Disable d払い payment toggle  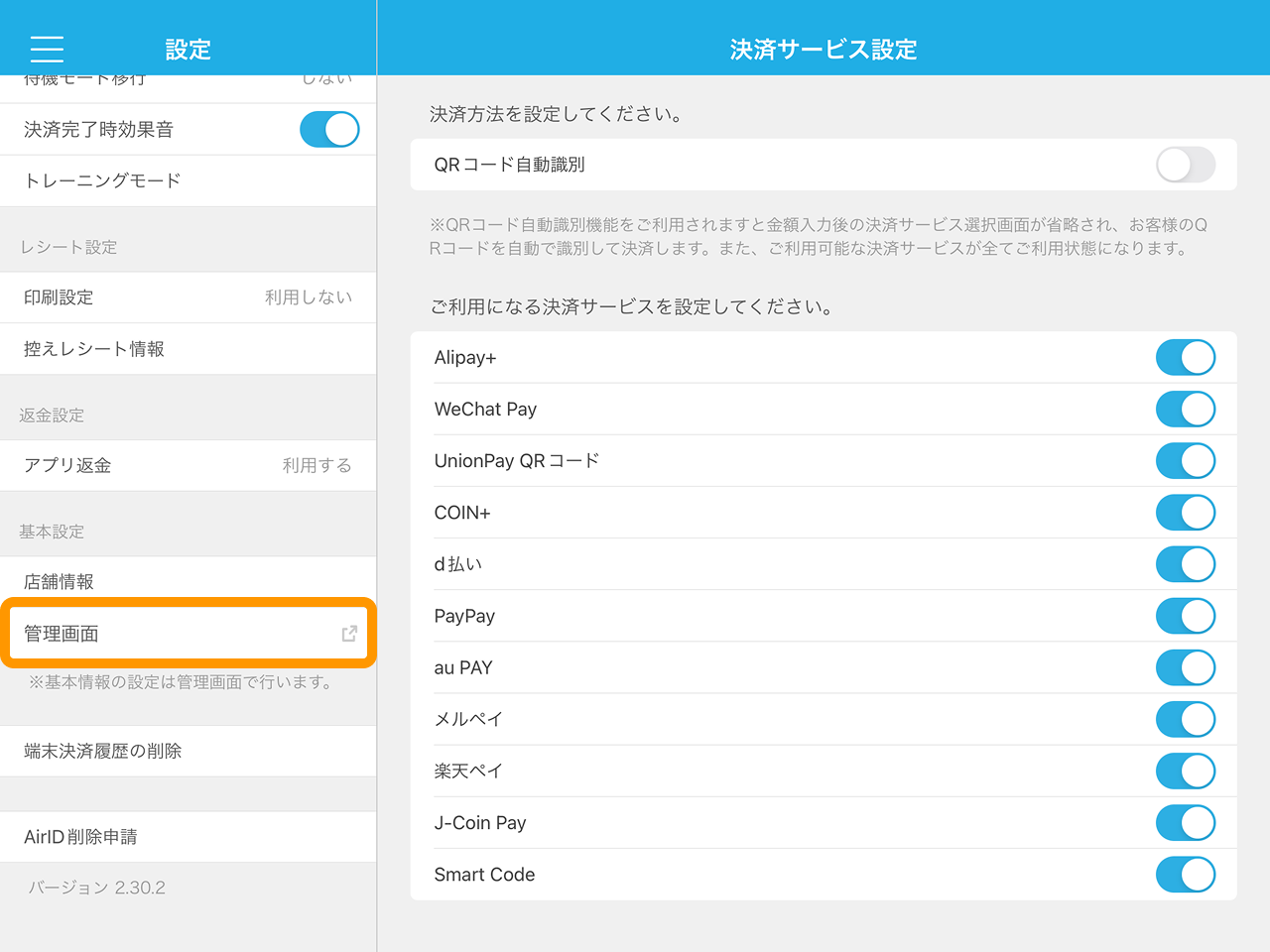tap(1186, 564)
